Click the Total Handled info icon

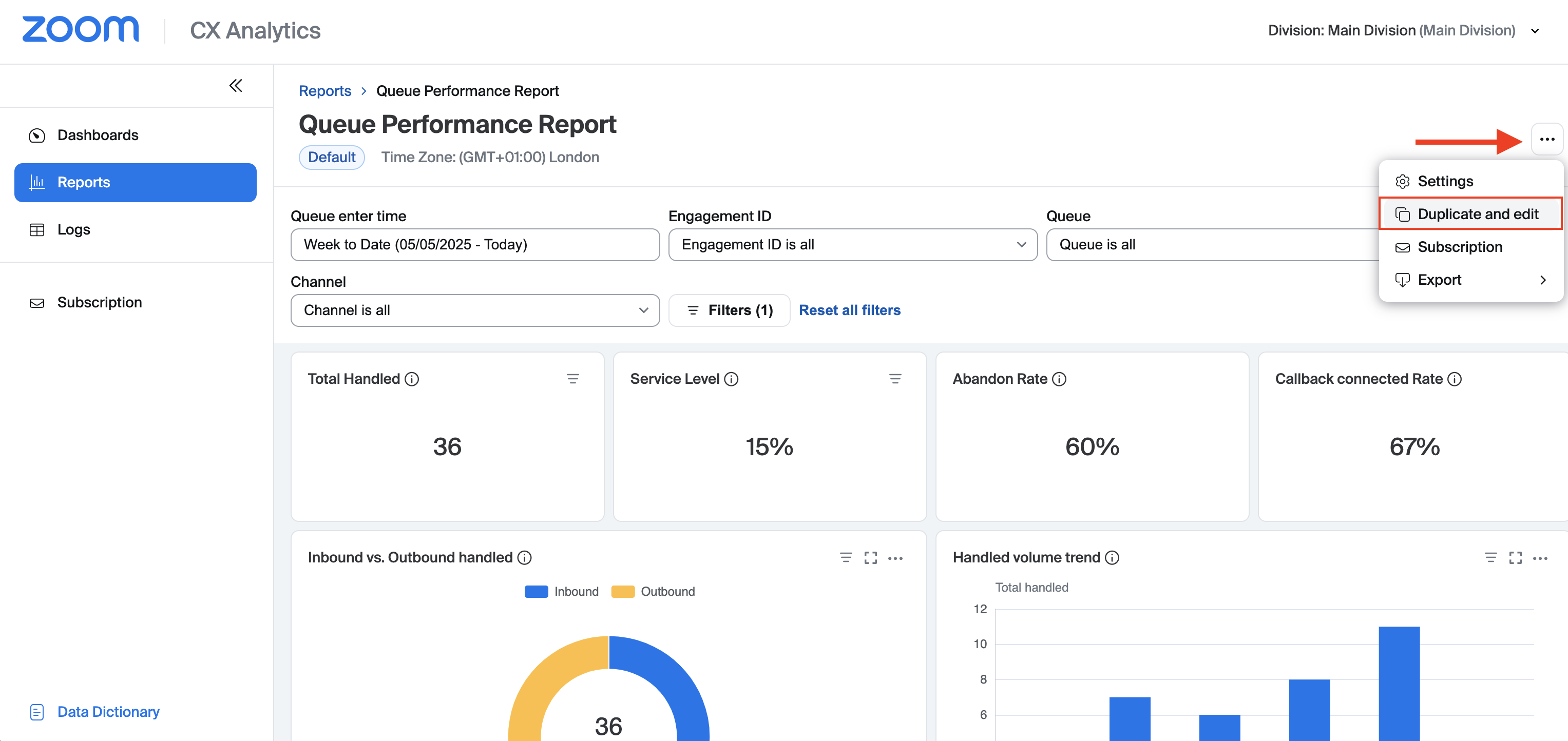(412, 379)
